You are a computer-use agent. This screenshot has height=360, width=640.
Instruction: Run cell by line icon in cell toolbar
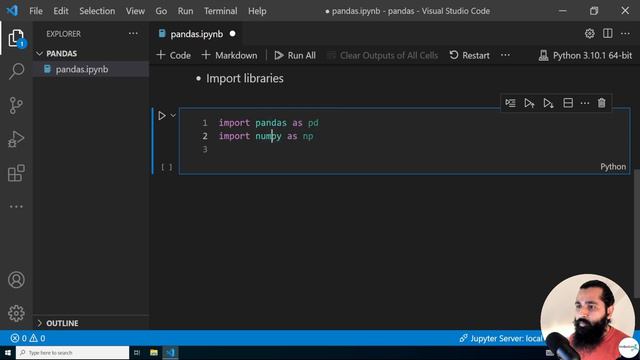[510, 103]
